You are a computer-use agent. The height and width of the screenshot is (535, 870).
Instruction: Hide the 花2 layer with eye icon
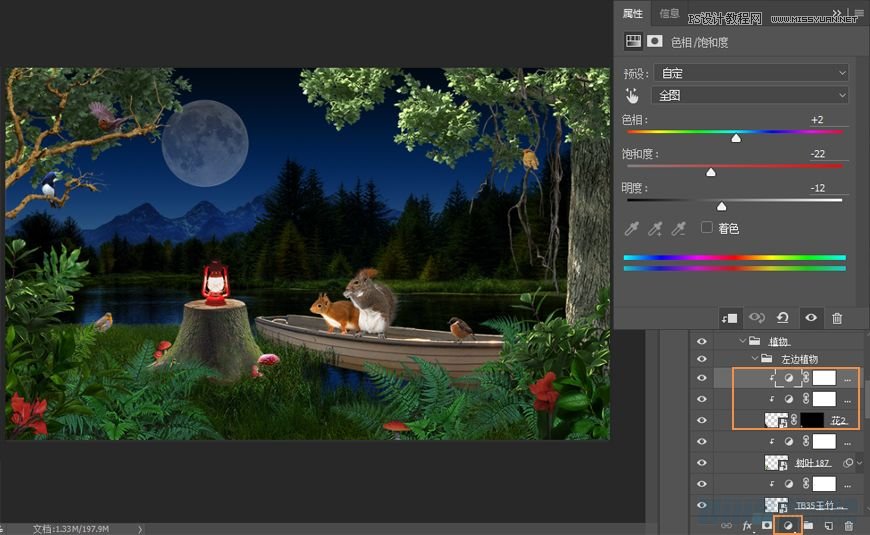coord(701,420)
